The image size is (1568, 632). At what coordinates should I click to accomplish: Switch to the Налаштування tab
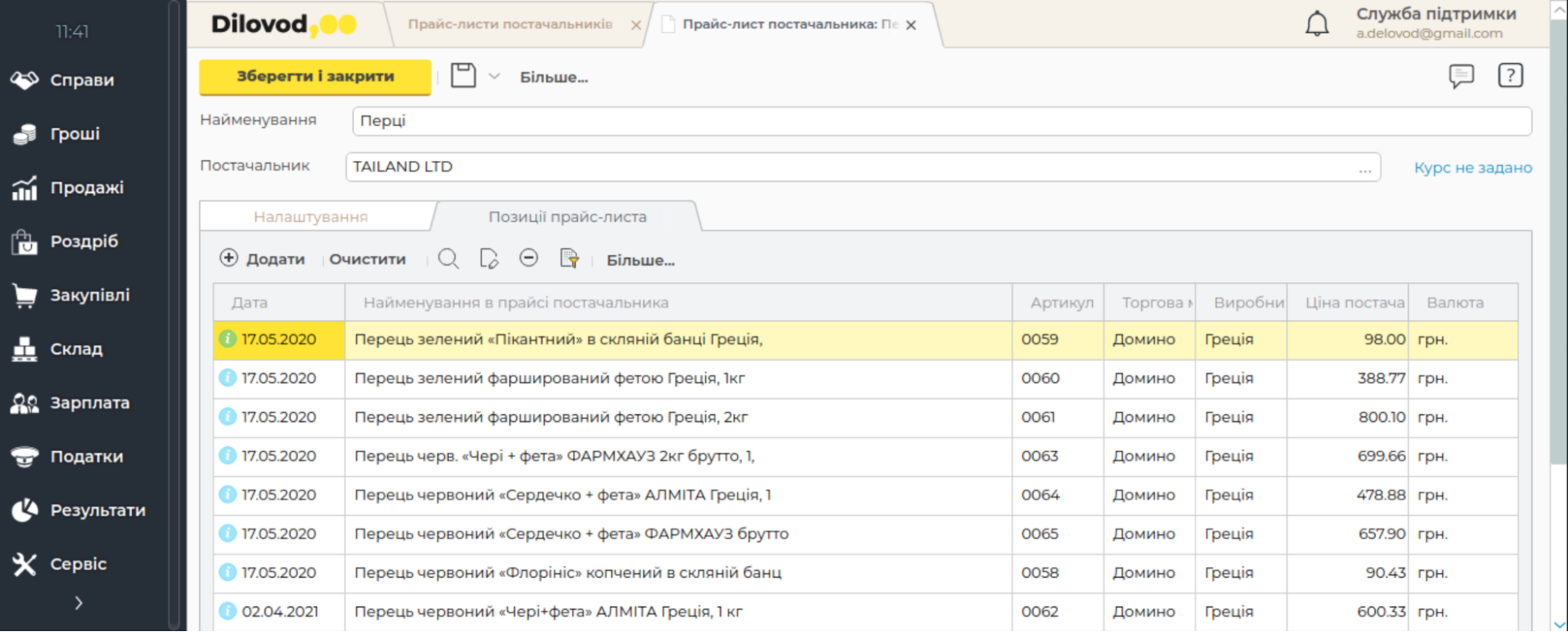point(311,217)
